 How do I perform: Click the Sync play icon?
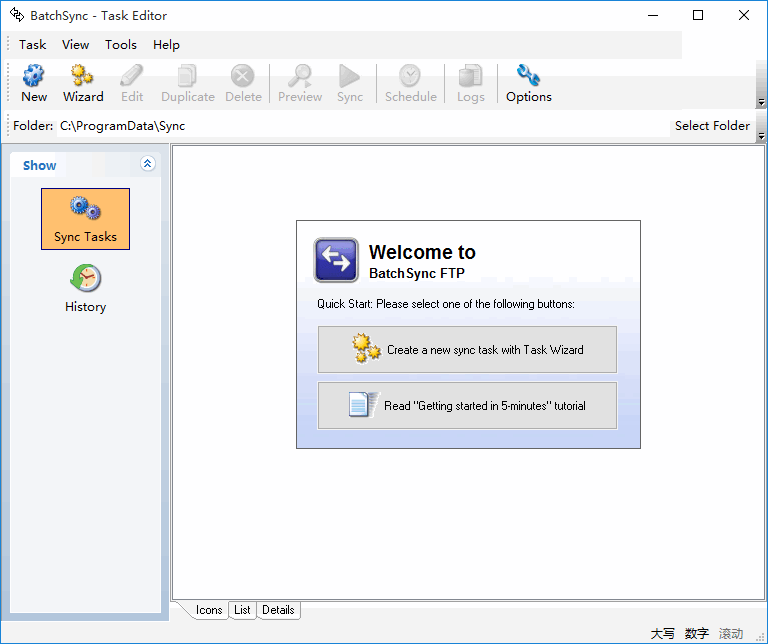click(x=349, y=83)
